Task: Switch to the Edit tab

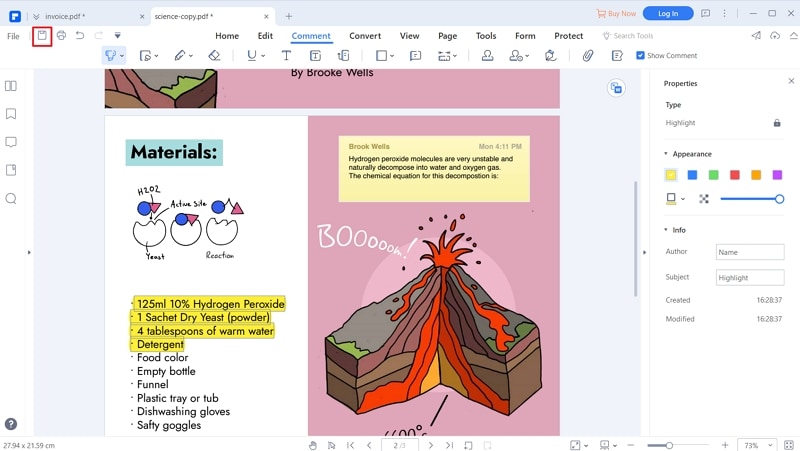Action: (x=265, y=36)
